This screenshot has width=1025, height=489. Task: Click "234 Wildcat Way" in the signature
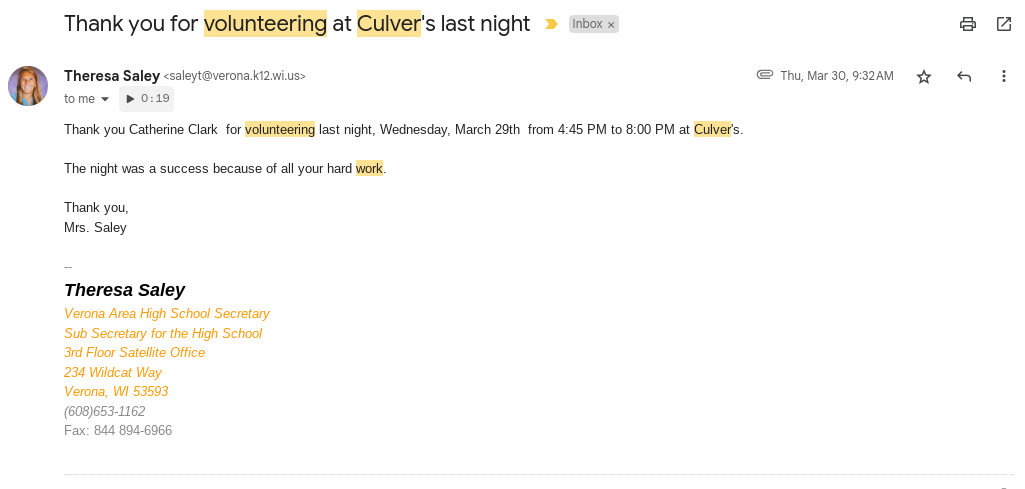pyautogui.click(x=113, y=372)
